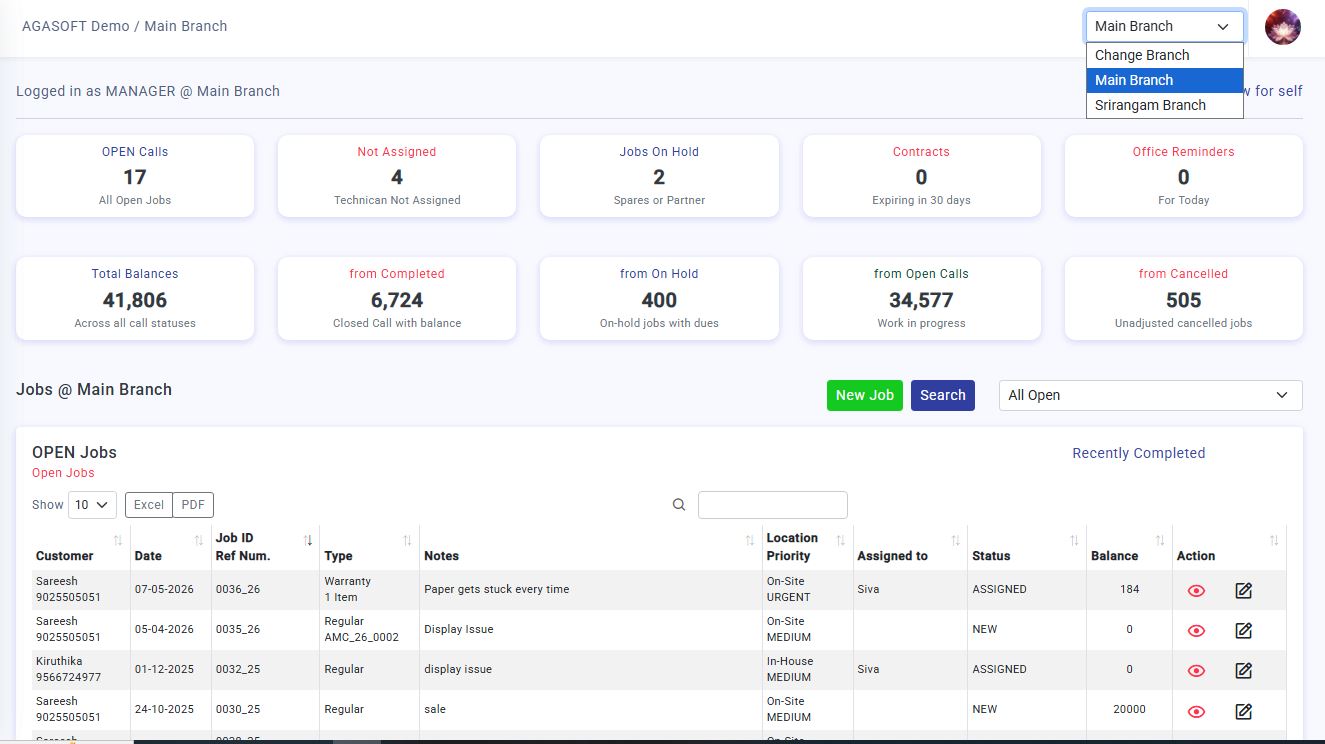Click customer Kiruthika 9566724977 cell
The height and width of the screenshot is (744, 1325).
[x=81, y=669]
